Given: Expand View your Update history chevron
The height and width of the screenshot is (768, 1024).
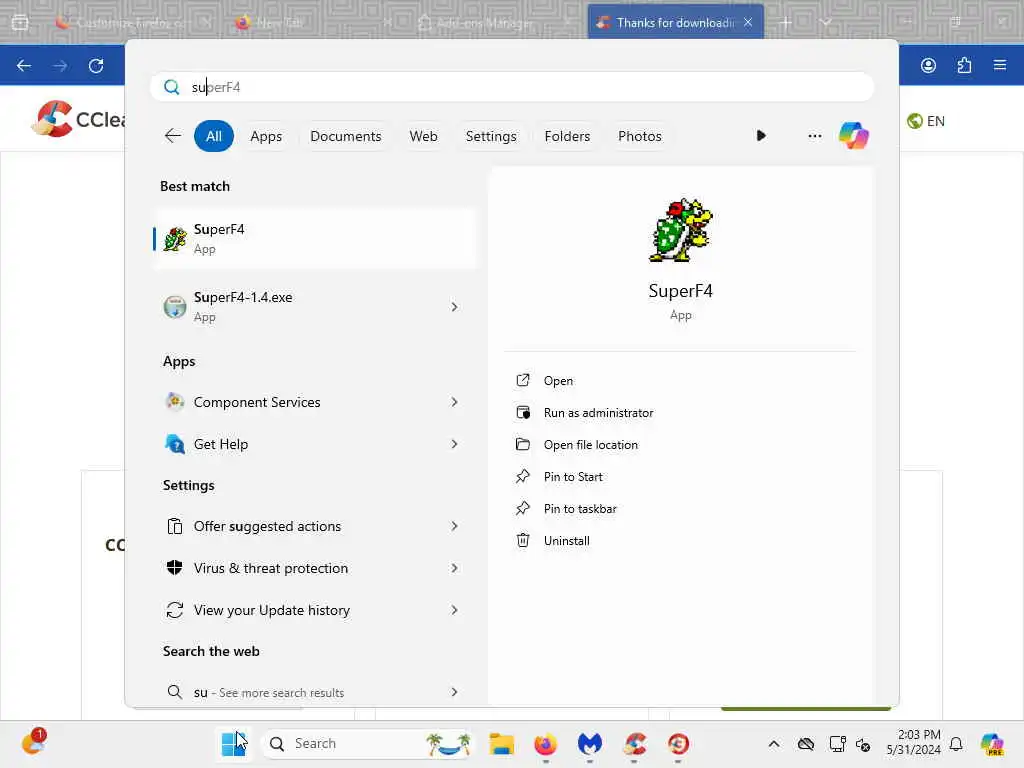Looking at the screenshot, I should (x=454, y=610).
